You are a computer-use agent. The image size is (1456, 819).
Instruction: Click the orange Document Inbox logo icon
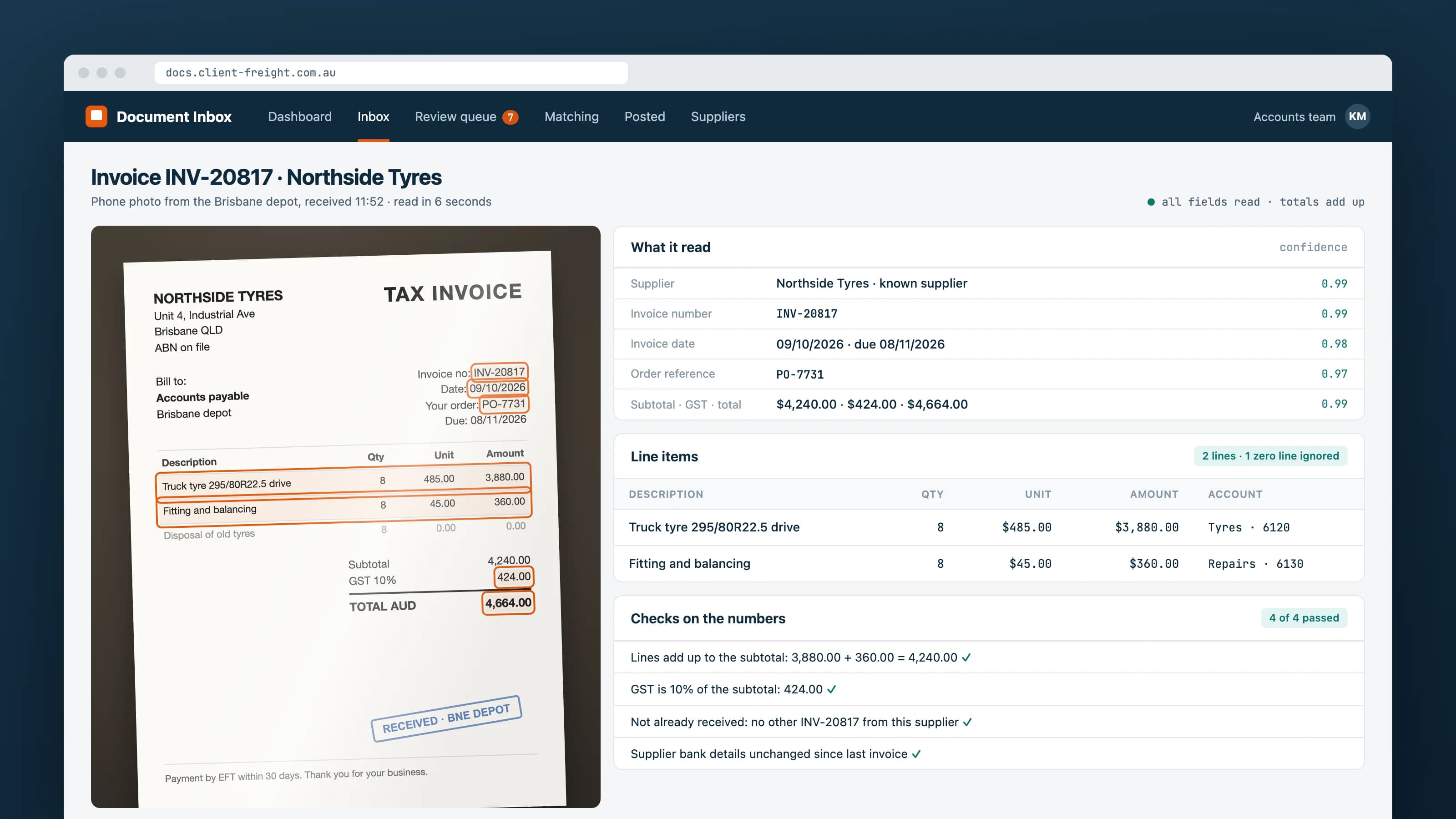[x=96, y=116]
